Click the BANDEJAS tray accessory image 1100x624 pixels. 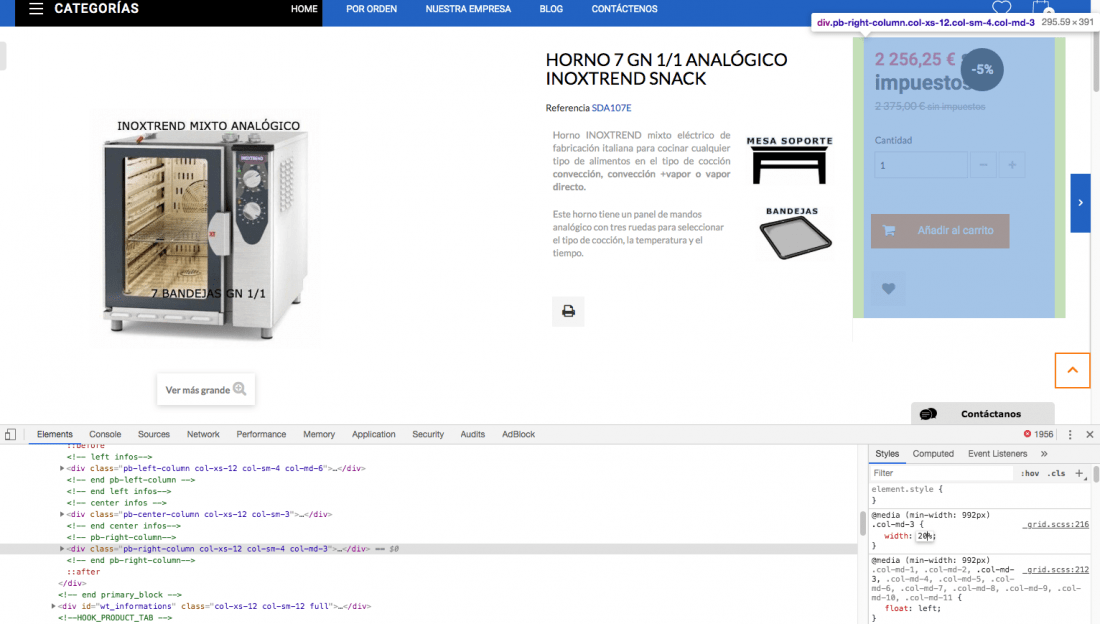pos(794,233)
